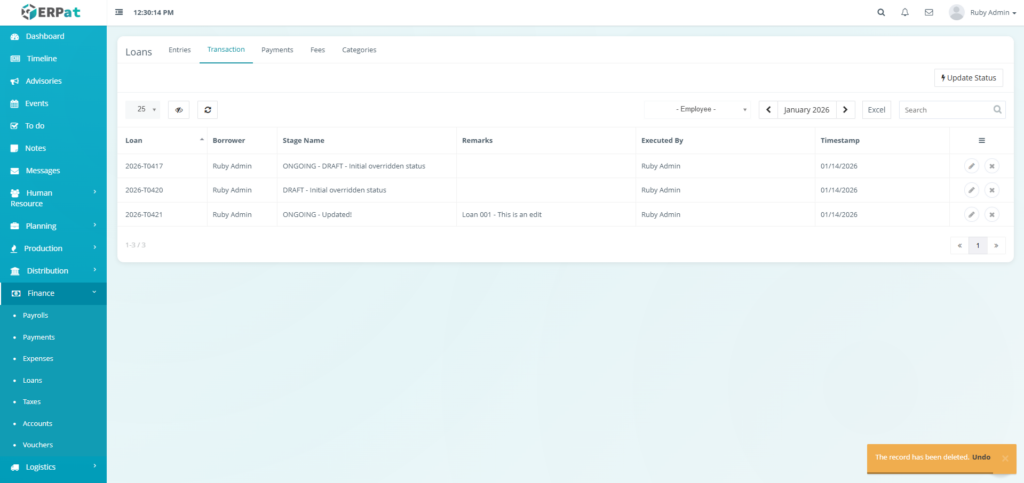Click the search magnifier in table search

pos(997,110)
